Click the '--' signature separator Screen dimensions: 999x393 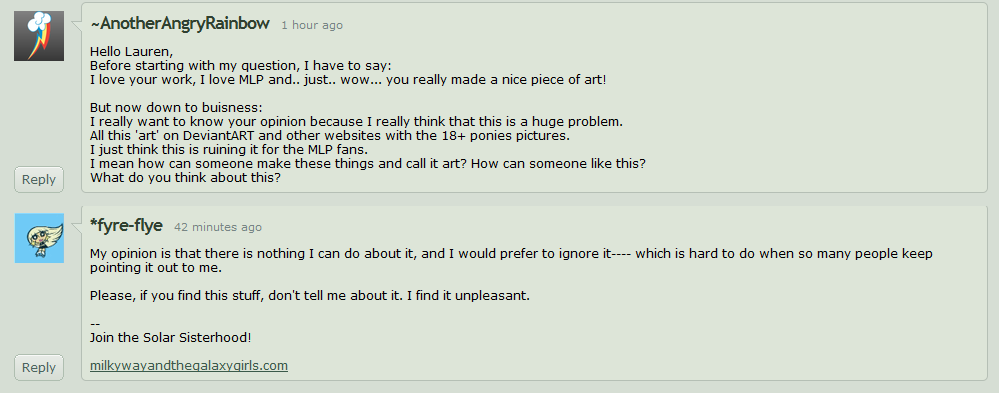click(95, 324)
